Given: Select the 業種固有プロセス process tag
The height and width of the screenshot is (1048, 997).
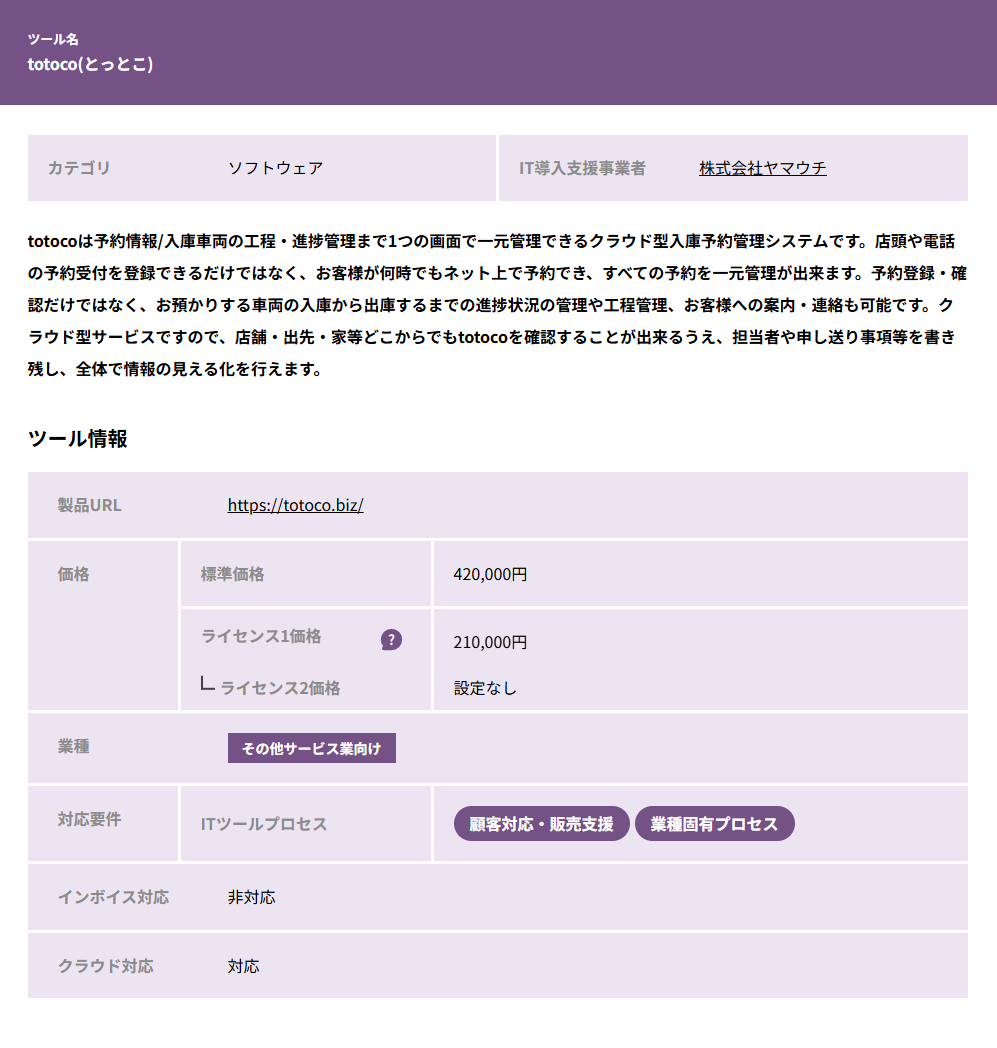Looking at the screenshot, I should [714, 824].
